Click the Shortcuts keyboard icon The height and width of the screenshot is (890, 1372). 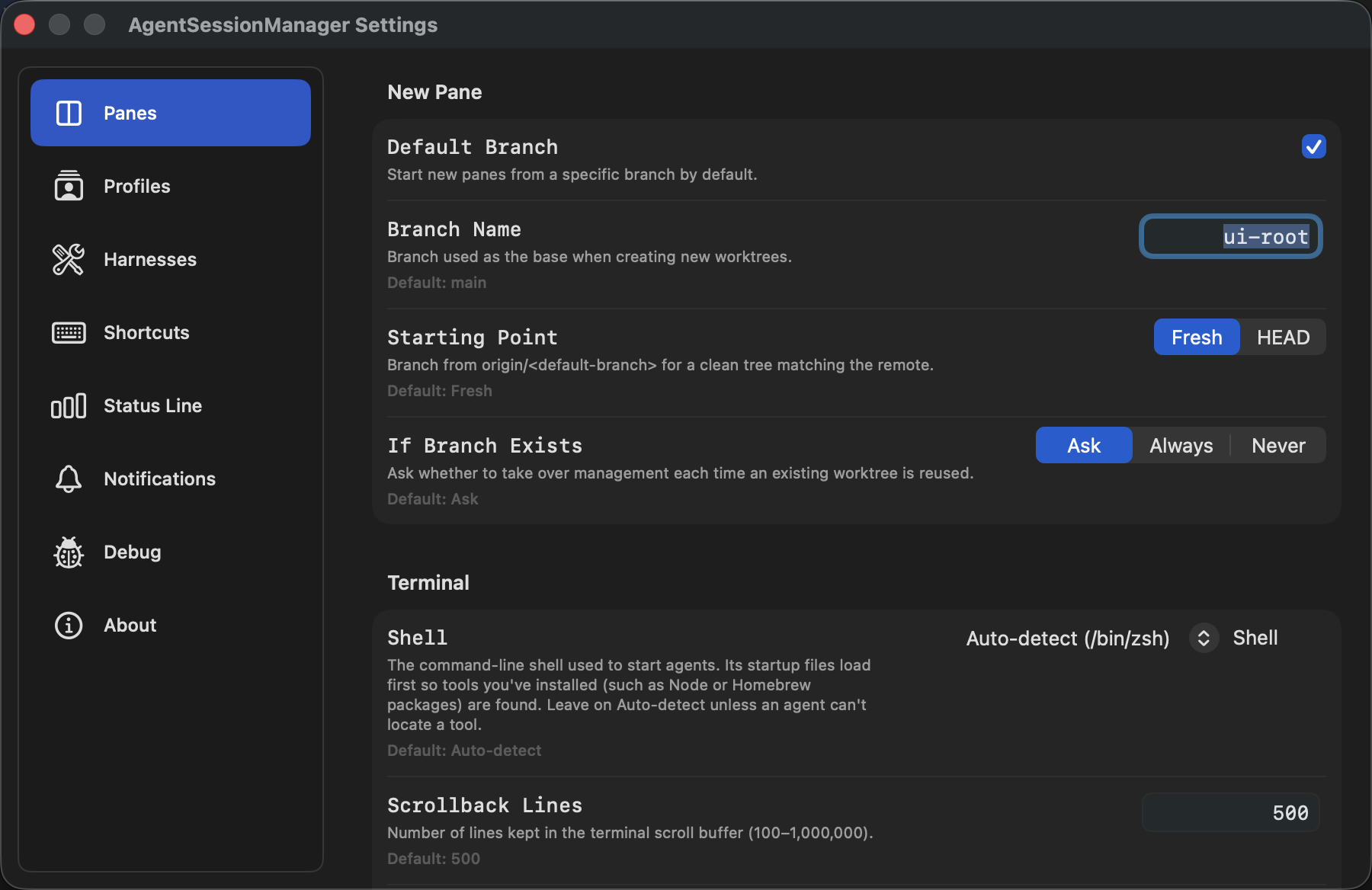[69, 332]
